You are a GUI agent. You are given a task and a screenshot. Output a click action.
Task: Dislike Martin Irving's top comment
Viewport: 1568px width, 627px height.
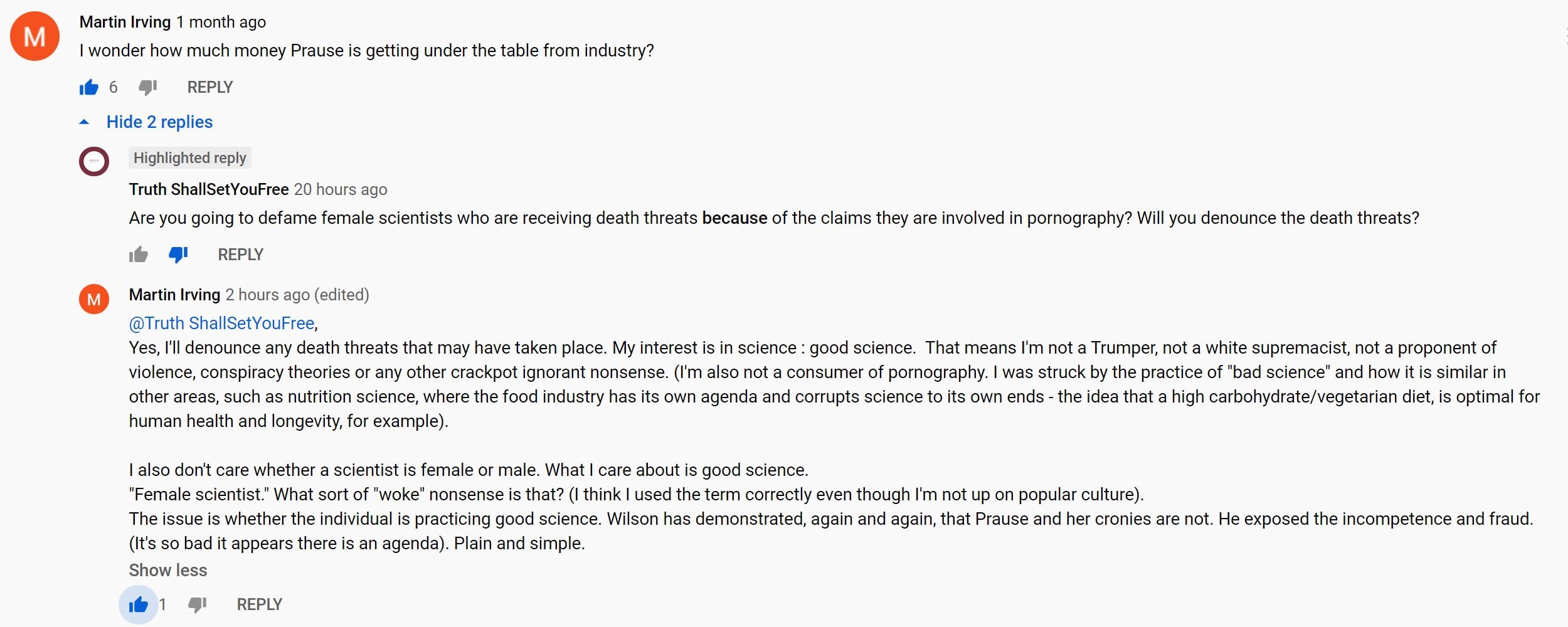pos(147,87)
